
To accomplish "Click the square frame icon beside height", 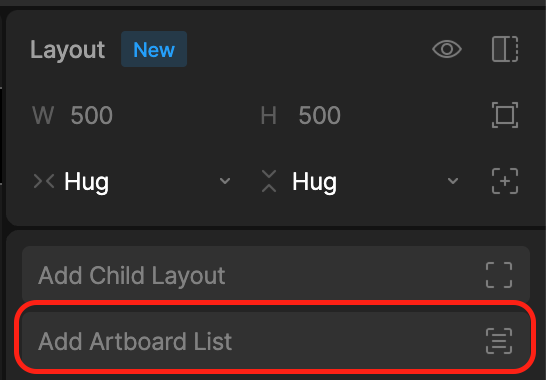I will click(x=505, y=115).
